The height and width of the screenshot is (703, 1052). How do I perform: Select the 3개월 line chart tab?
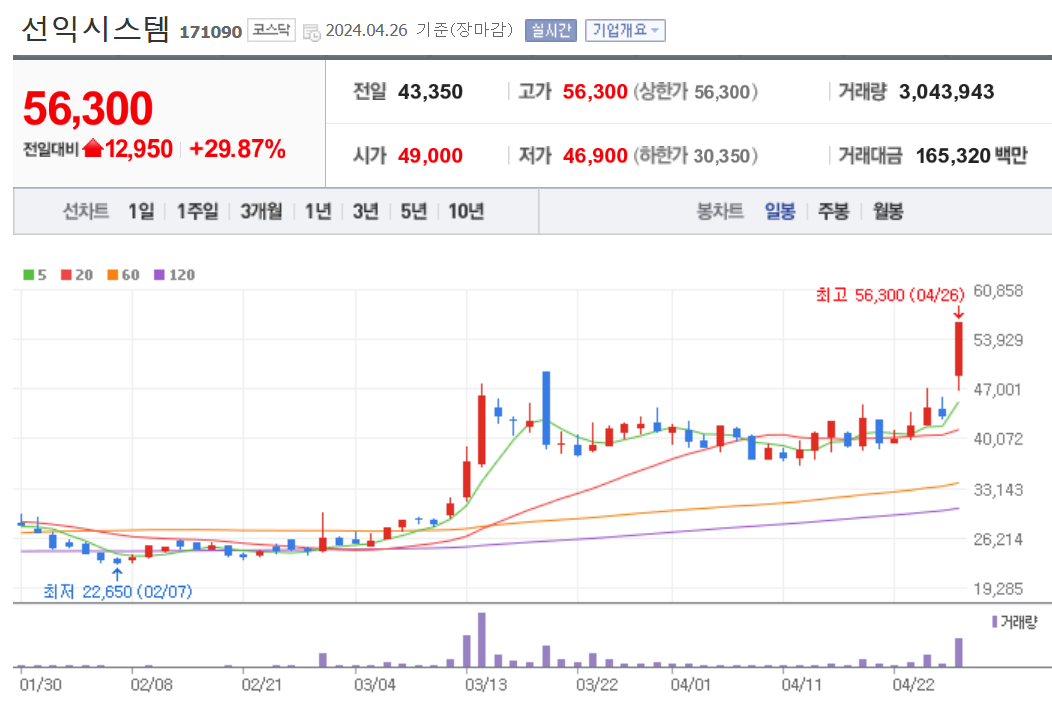pos(261,211)
